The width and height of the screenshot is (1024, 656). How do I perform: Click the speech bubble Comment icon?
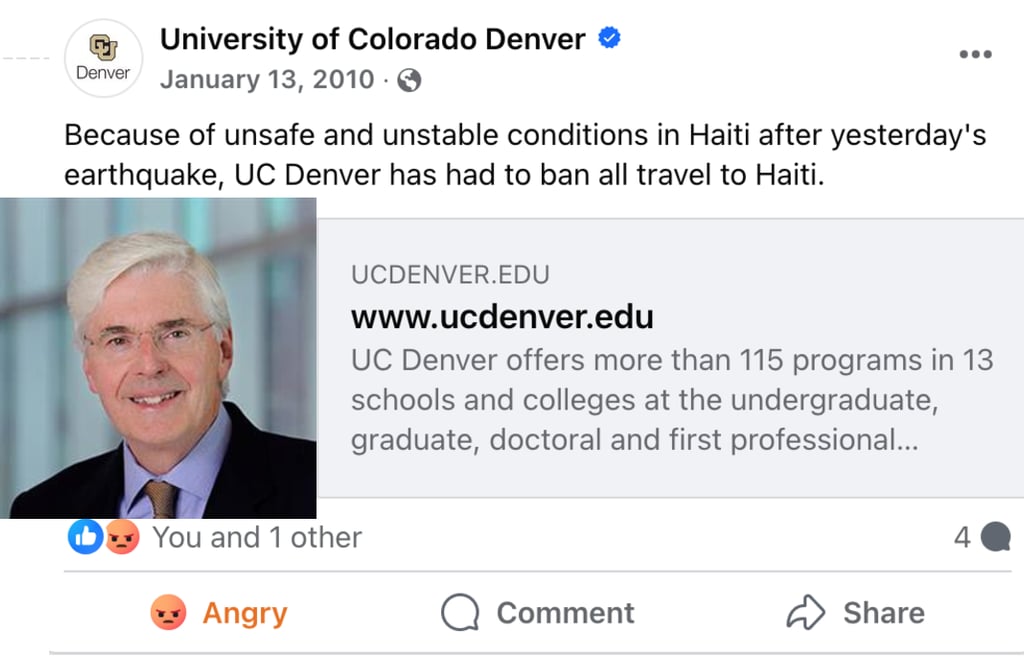[460, 613]
